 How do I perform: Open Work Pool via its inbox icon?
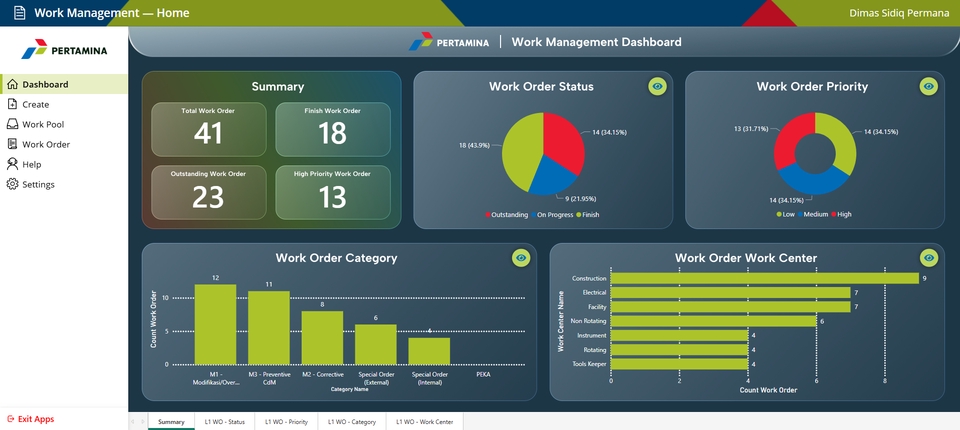(x=12, y=124)
